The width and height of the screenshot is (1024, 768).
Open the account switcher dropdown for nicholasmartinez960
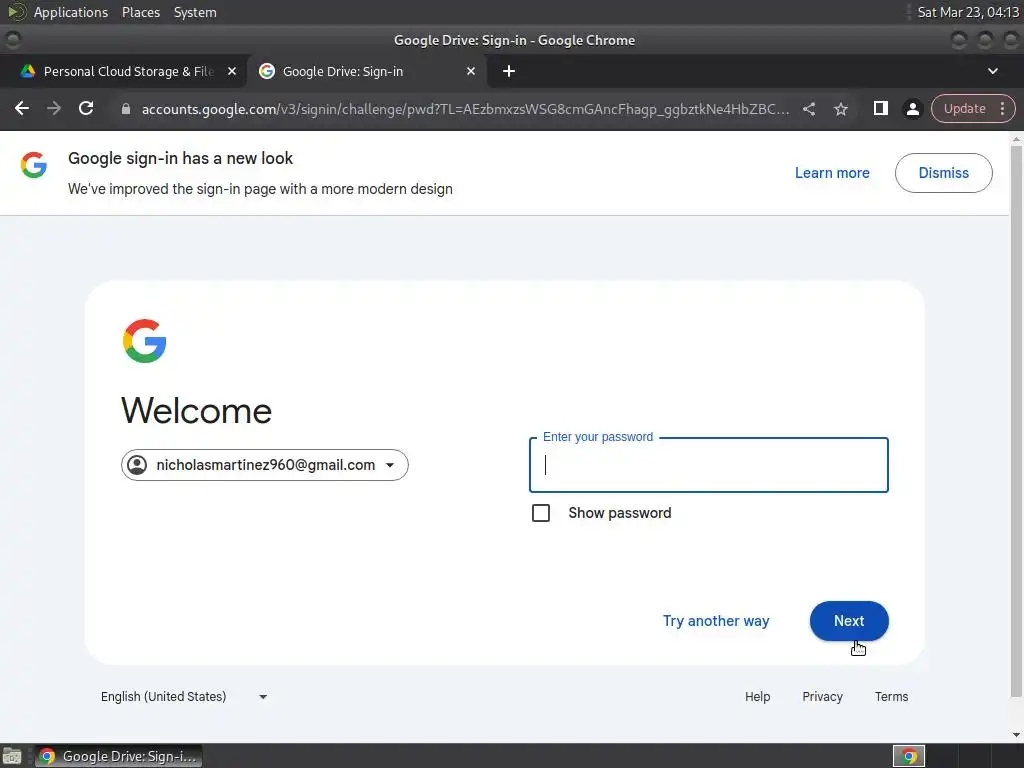pos(264,465)
